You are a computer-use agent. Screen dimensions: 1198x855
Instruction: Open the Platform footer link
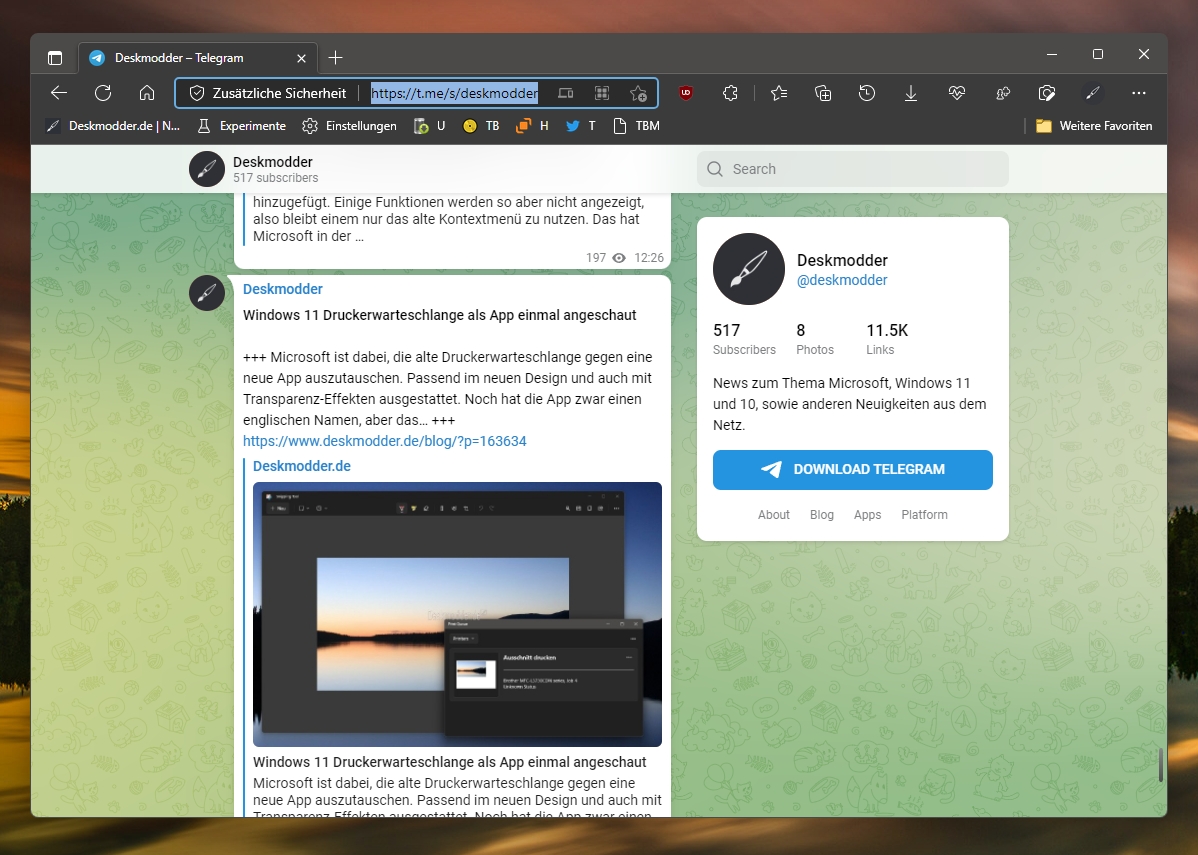pyautogui.click(x=924, y=515)
